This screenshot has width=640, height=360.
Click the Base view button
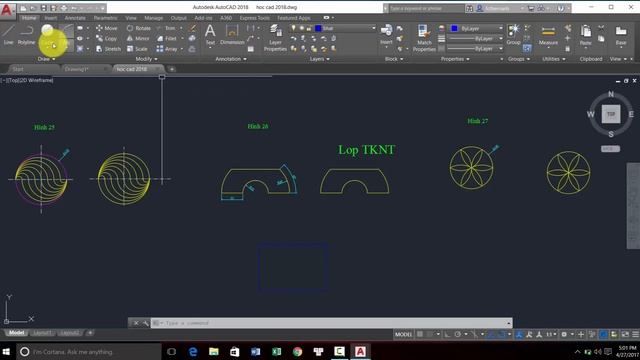pos(621,35)
